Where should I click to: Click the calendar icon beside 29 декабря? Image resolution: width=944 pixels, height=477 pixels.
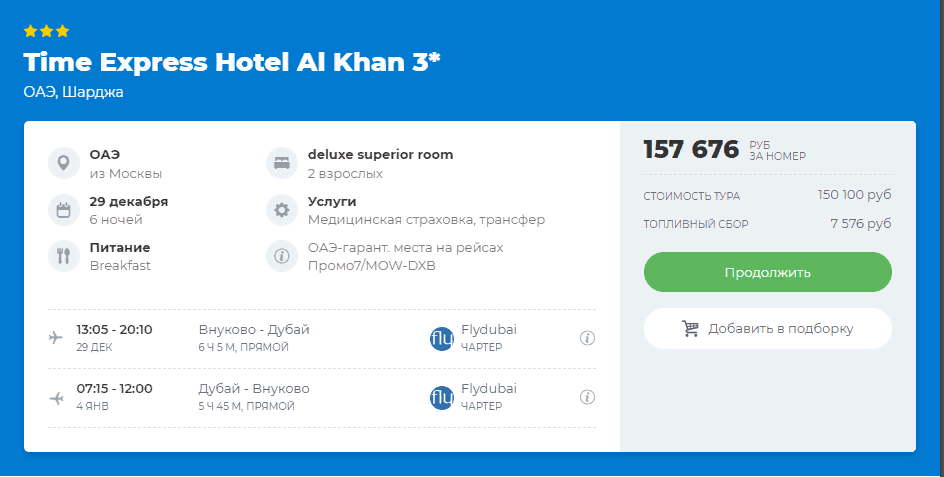(x=63, y=210)
